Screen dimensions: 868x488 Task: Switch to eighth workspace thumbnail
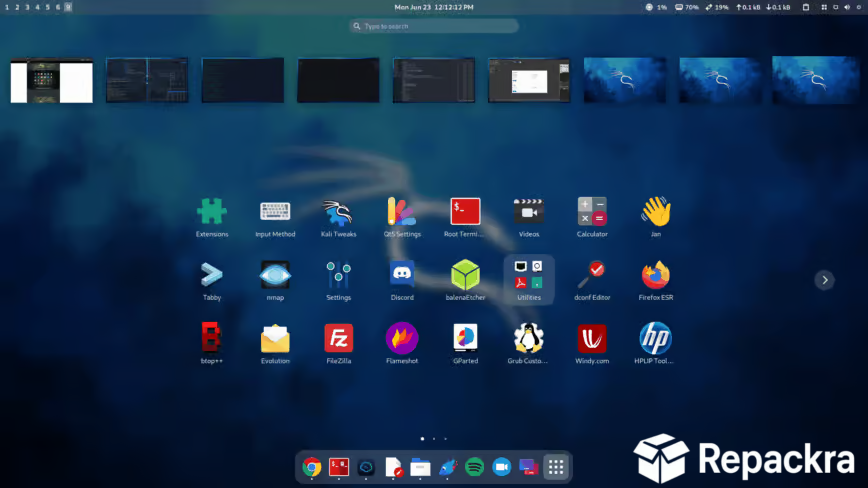[x=720, y=80]
